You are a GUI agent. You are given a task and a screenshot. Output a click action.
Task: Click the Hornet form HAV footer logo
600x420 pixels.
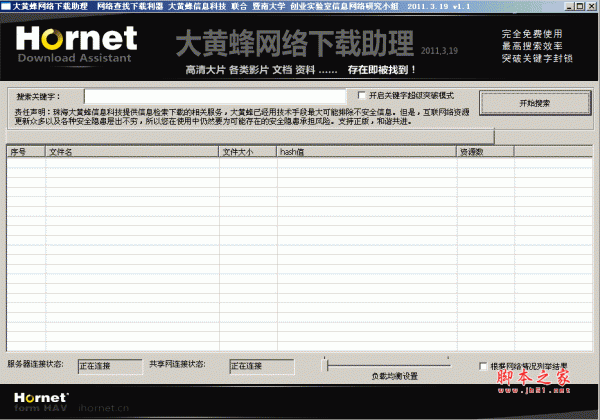[41, 402]
